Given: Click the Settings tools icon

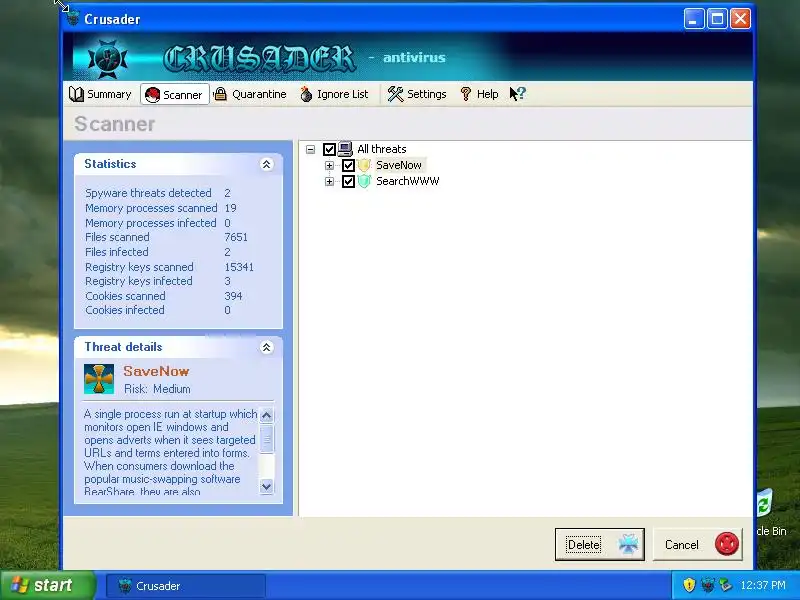Looking at the screenshot, I should [395, 94].
